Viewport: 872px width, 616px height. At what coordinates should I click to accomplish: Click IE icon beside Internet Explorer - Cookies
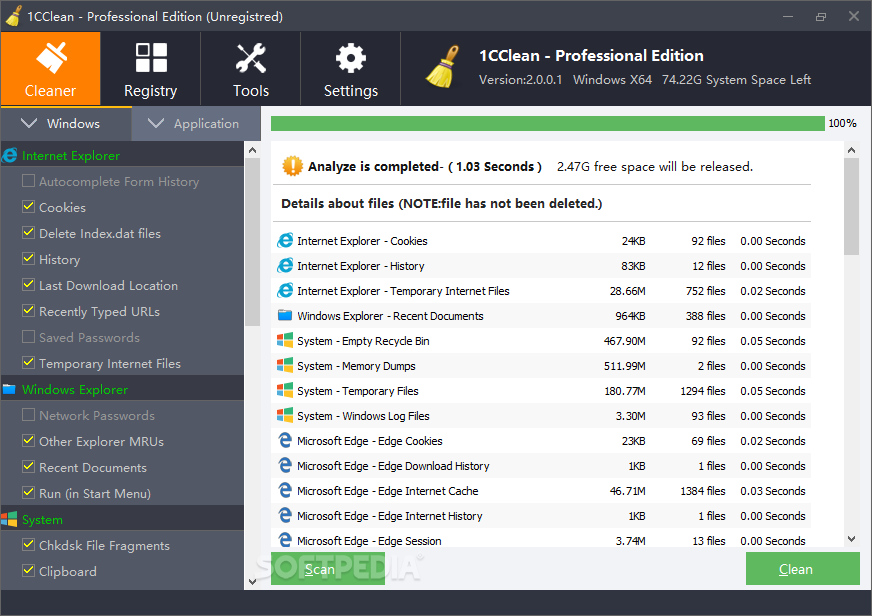285,241
